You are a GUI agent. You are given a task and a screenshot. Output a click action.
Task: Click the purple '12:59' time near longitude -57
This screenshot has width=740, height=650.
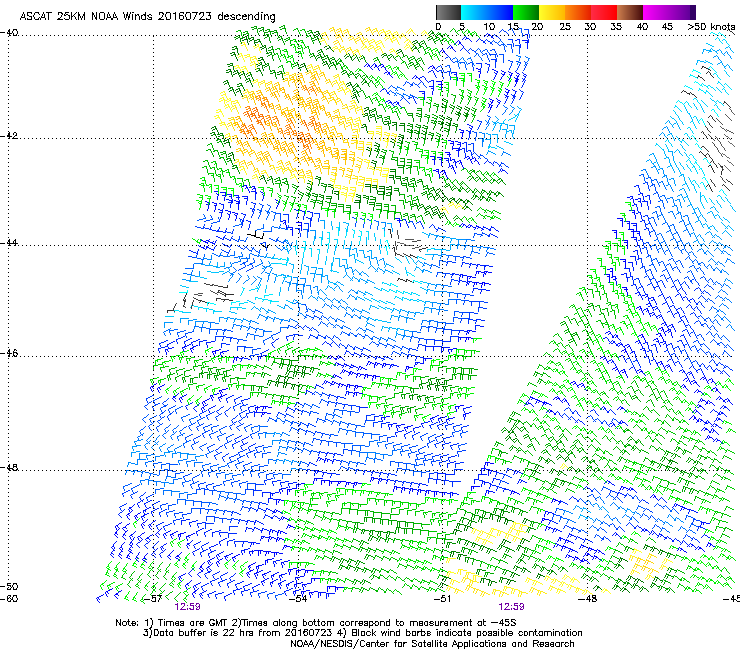point(187,607)
